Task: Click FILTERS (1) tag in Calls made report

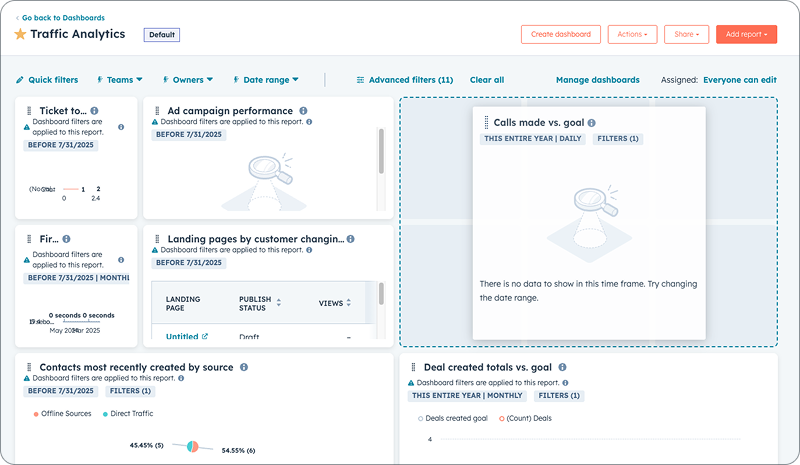Action: [618, 139]
